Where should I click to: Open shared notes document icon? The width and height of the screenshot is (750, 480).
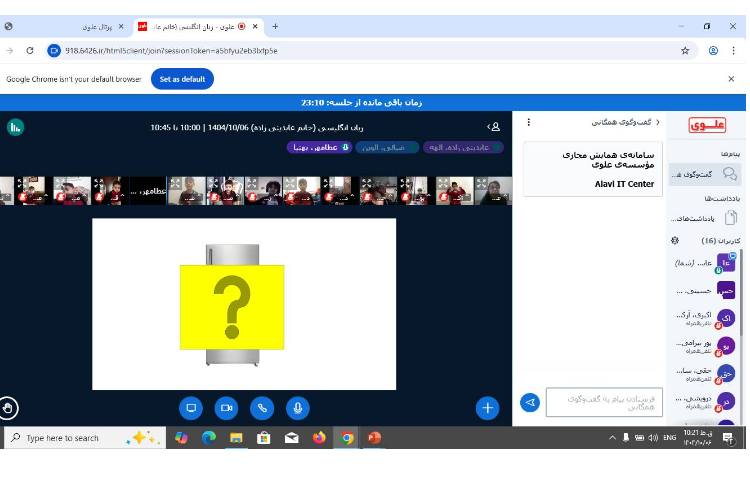pyautogui.click(x=730, y=218)
